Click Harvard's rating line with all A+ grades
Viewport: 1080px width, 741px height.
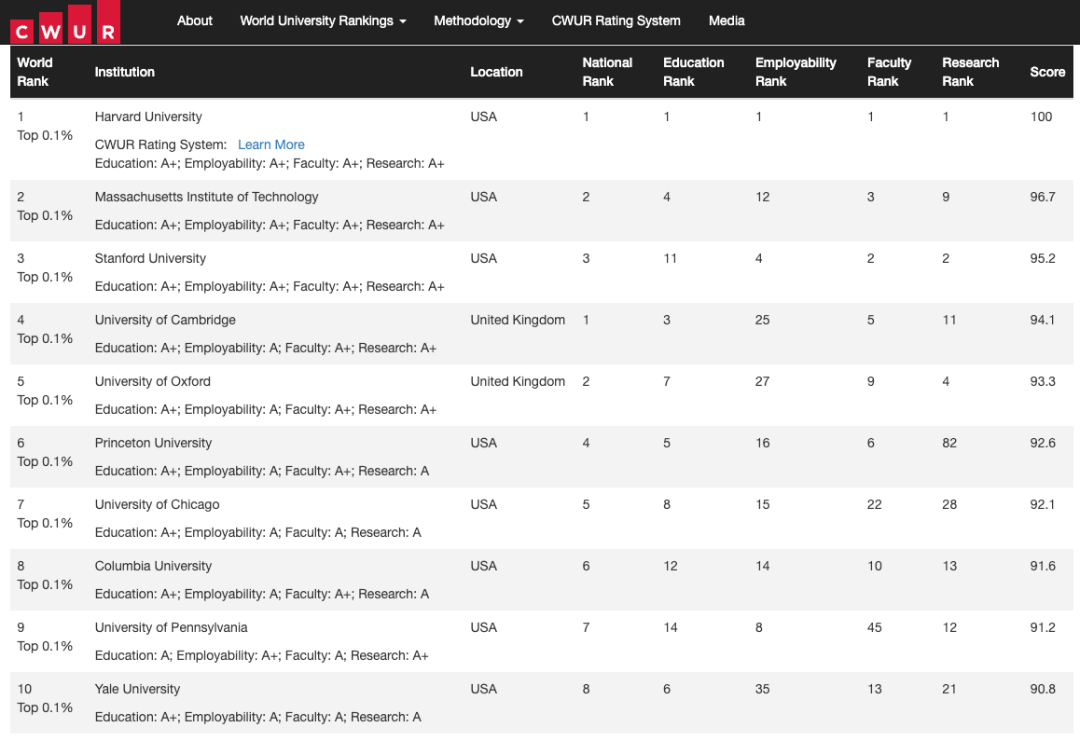(x=269, y=163)
